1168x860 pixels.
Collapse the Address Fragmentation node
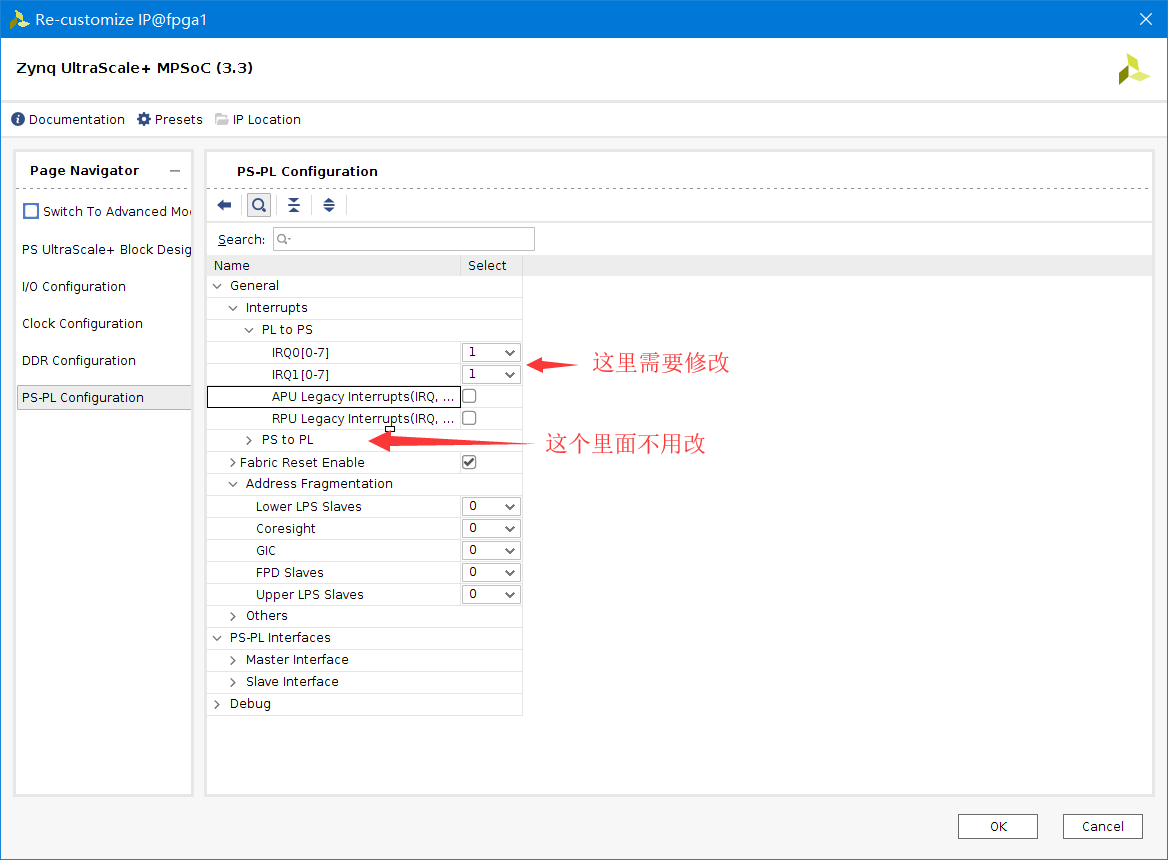233,484
